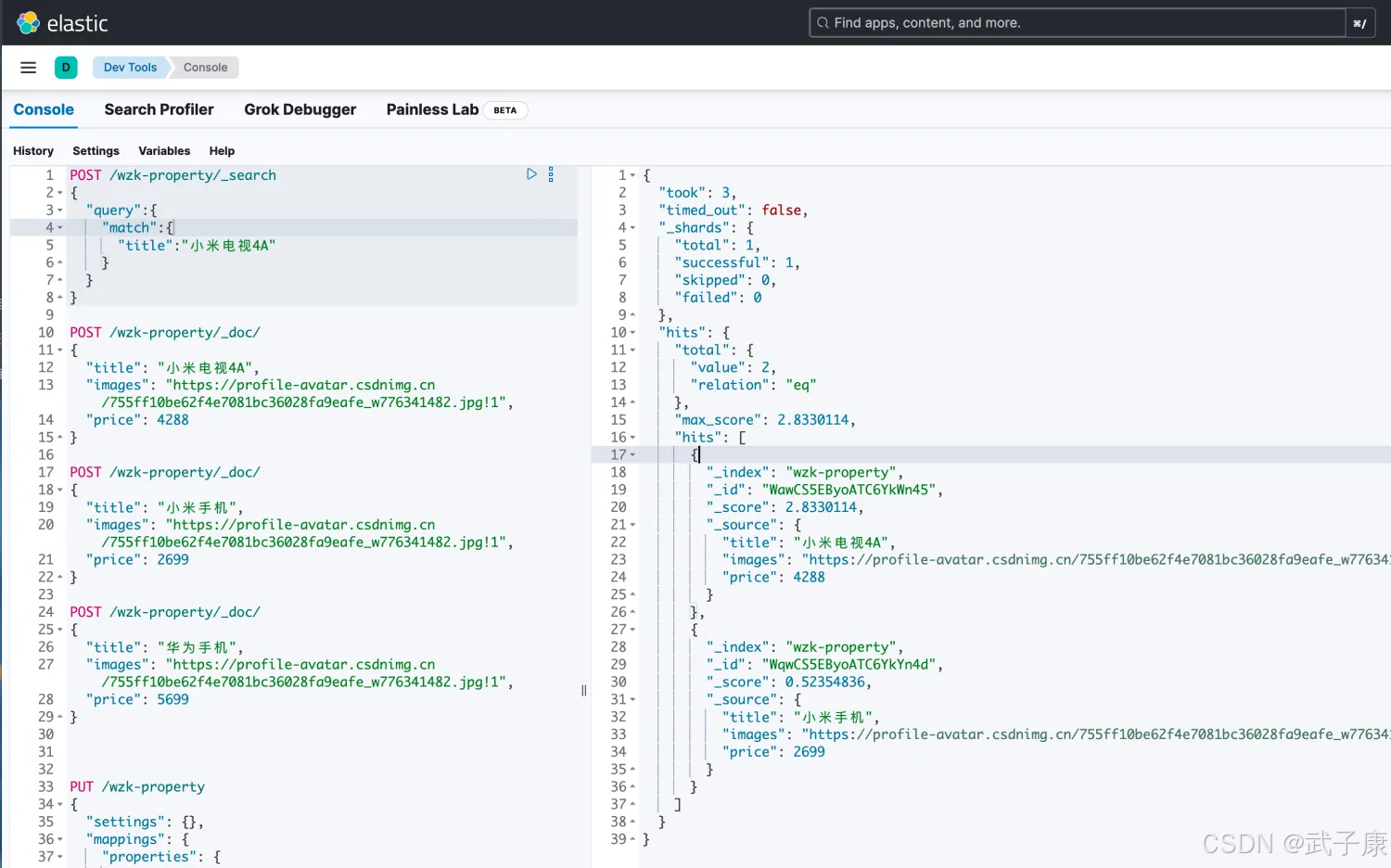
Task: Collapse the _source object at output line 21
Action: (x=632, y=525)
